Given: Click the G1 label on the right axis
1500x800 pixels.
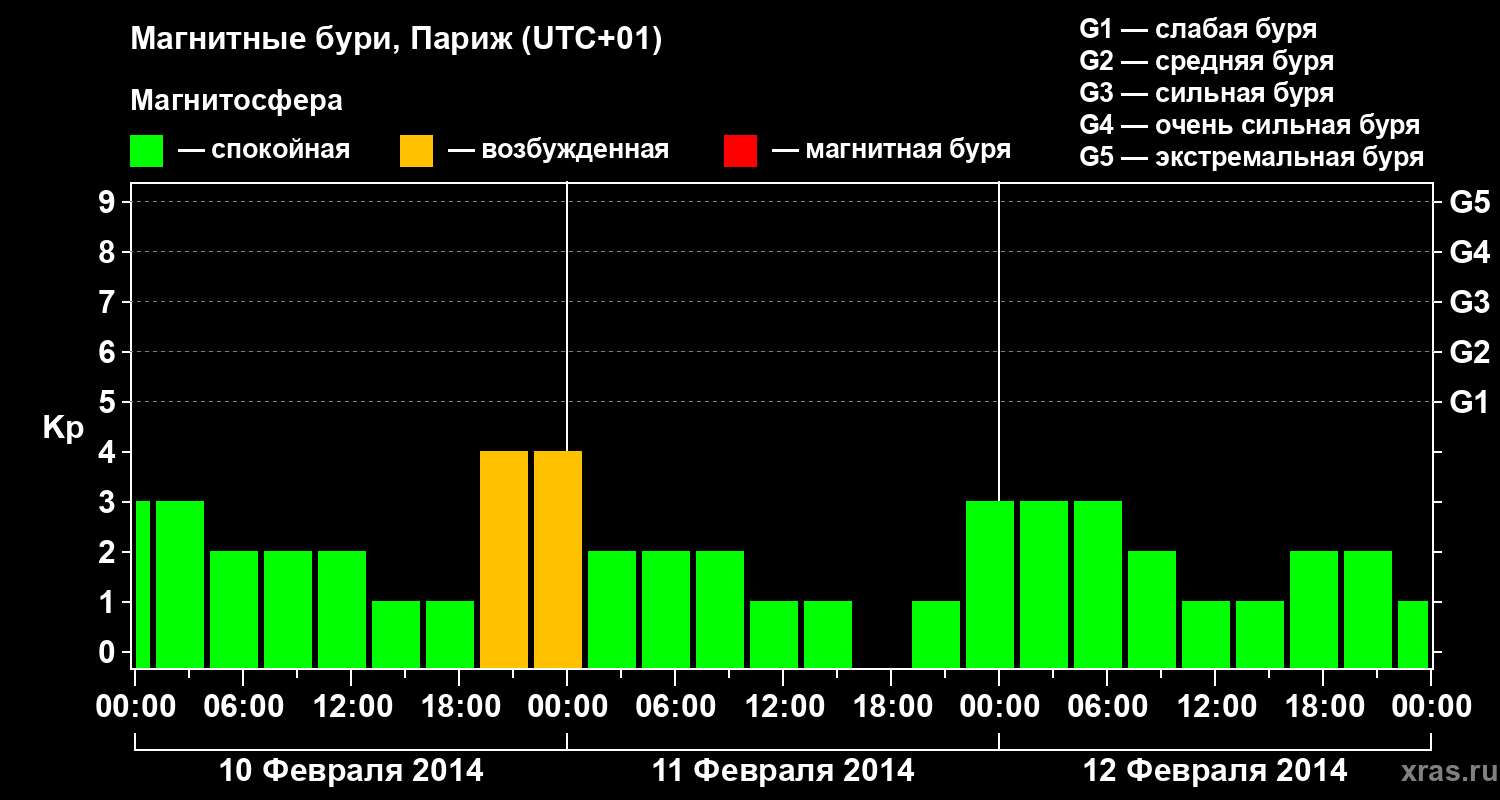Looking at the screenshot, I should click(1470, 402).
